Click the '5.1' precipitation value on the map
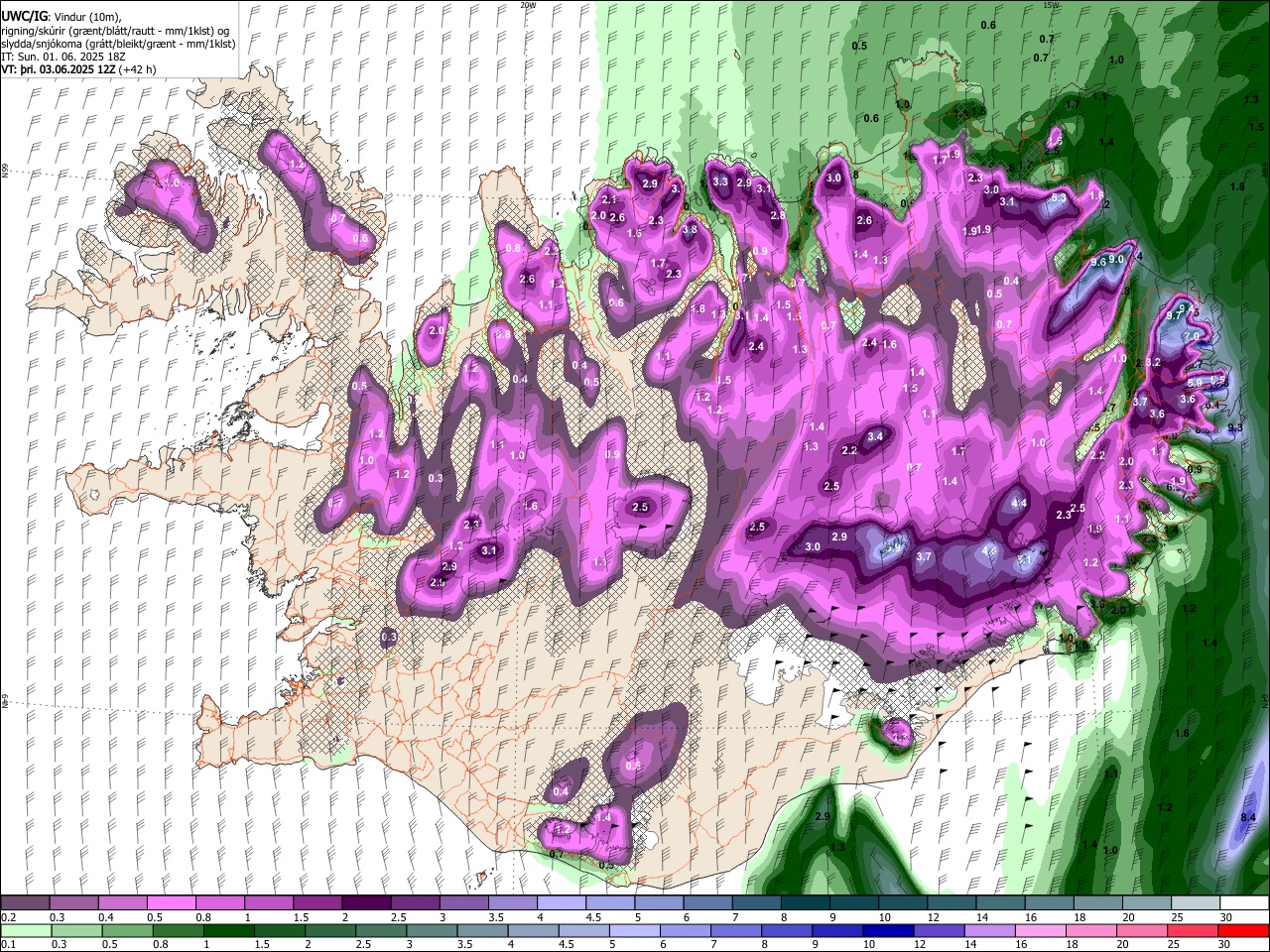This screenshot has height=952, width=1270. (x=1025, y=558)
